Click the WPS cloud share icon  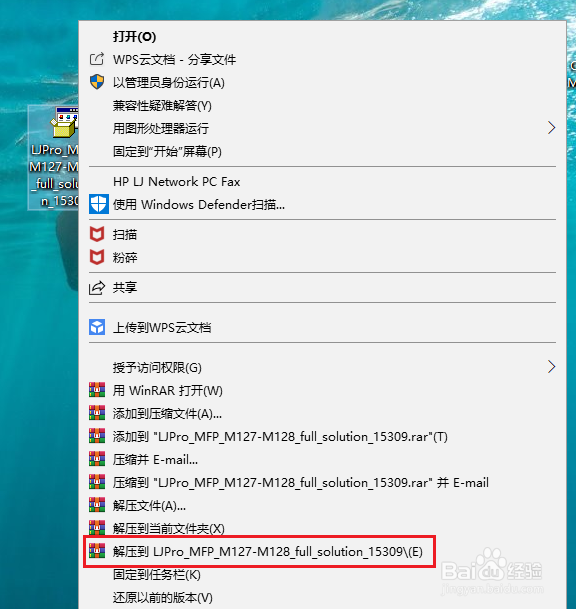point(97,59)
